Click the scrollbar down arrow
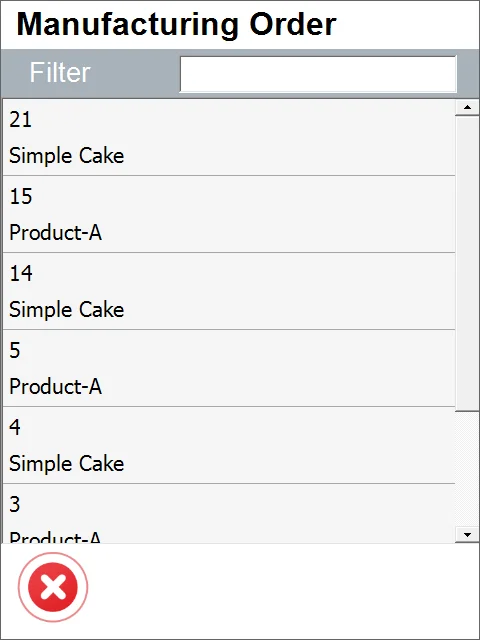 coord(467,534)
